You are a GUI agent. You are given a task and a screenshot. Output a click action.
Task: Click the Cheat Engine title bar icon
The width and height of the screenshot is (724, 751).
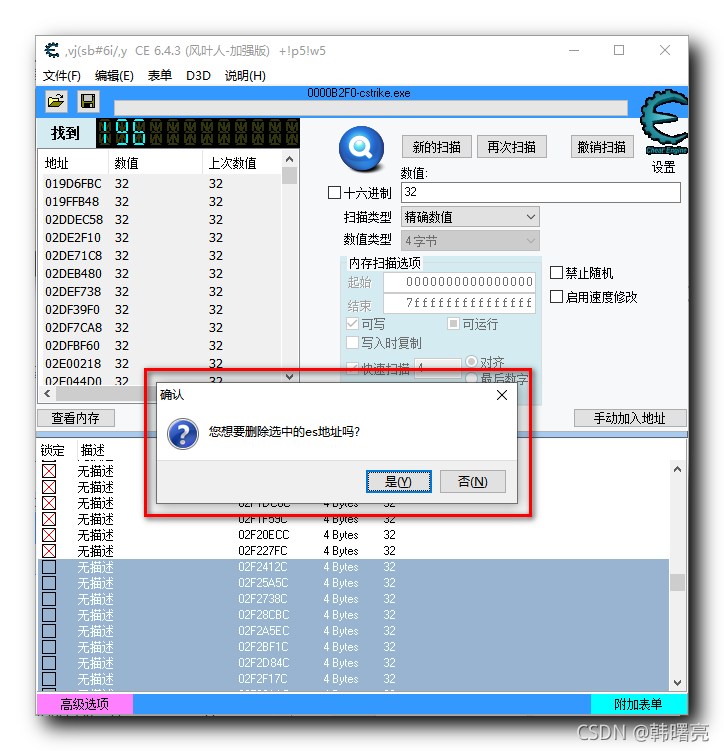(x=52, y=50)
